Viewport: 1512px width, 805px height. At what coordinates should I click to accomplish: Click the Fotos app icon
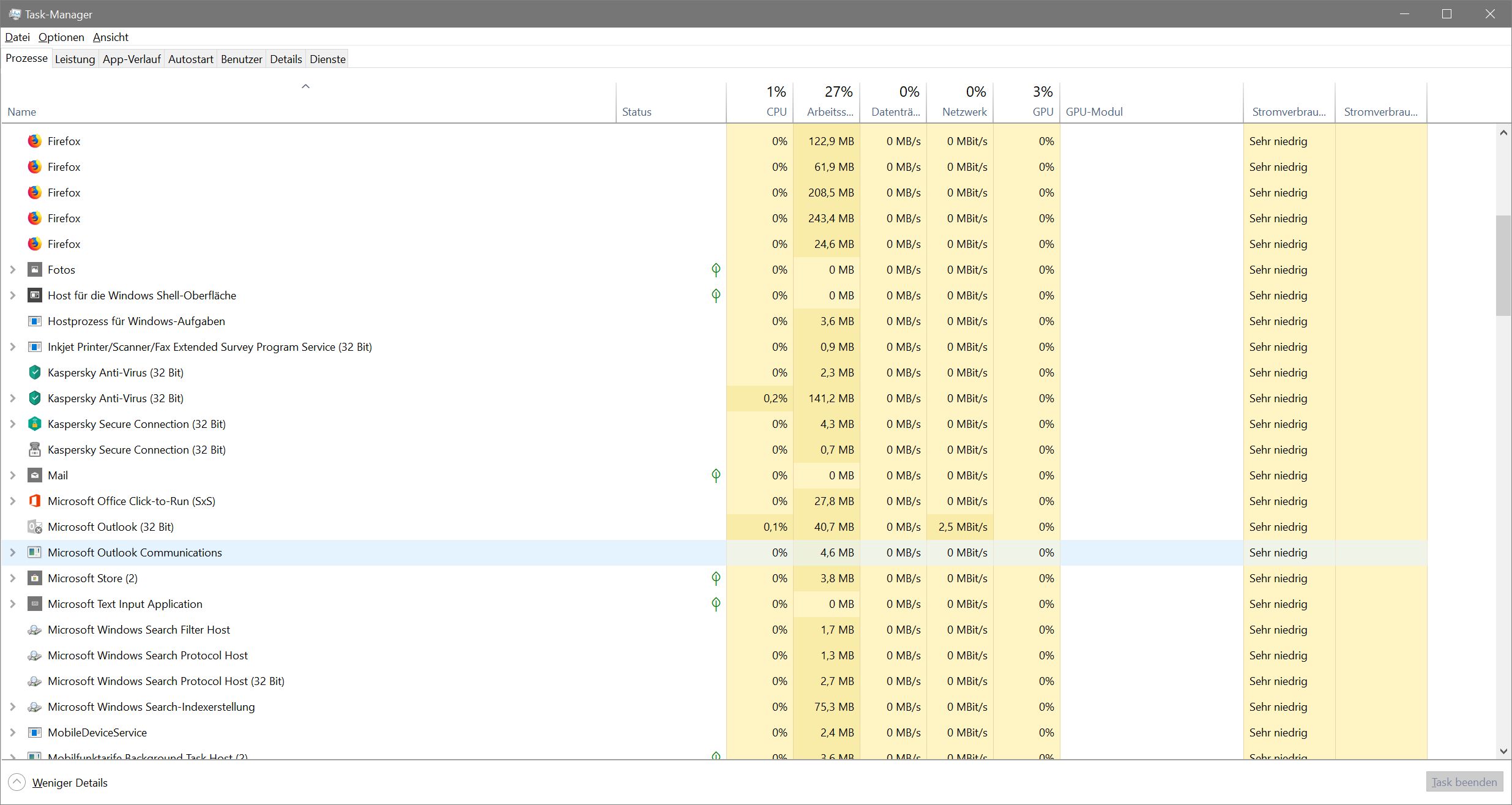pyautogui.click(x=35, y=269)
